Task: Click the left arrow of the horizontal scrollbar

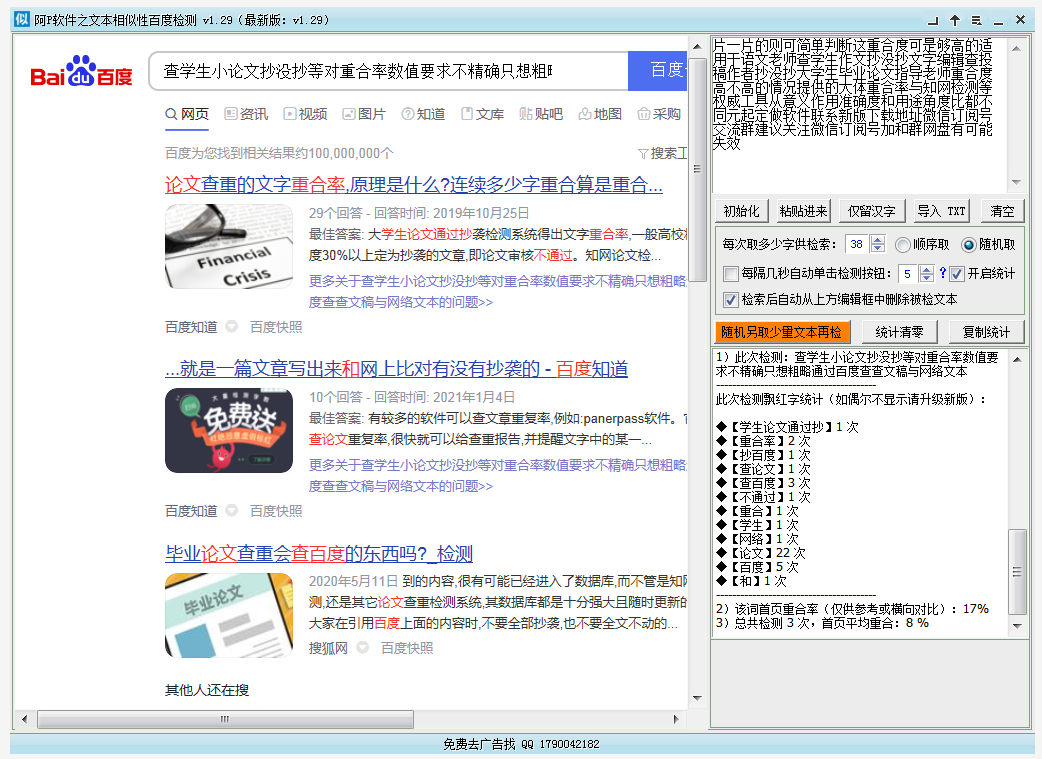Action: 25,719
